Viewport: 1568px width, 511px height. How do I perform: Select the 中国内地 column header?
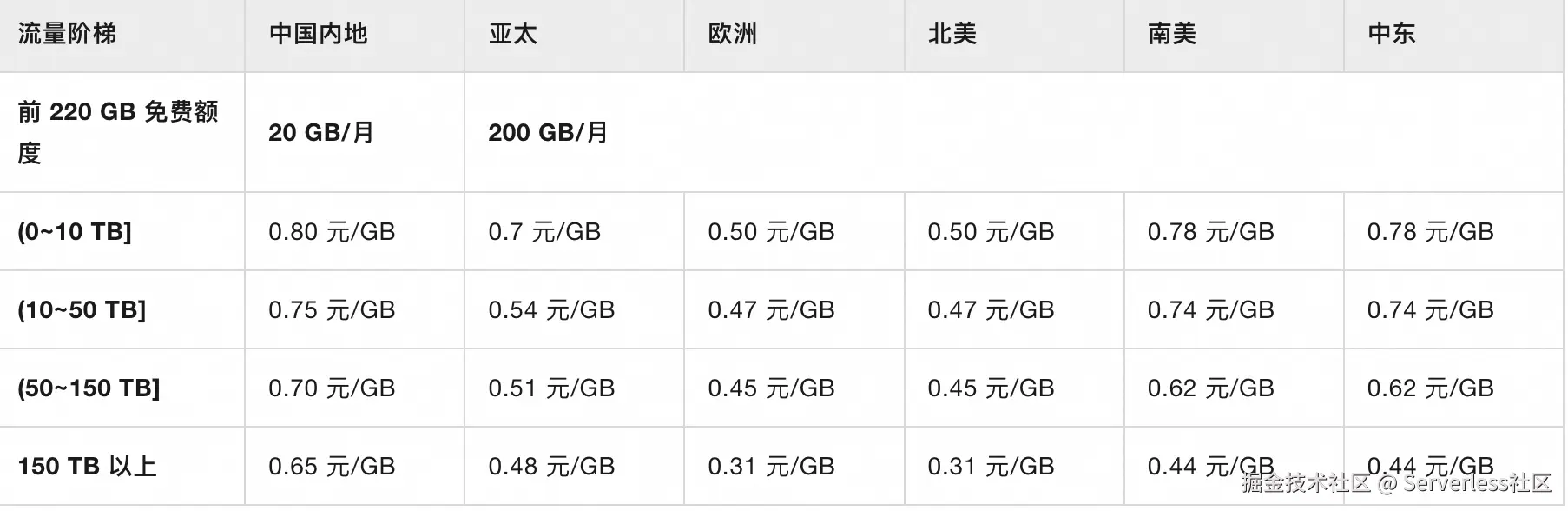(x=318, y=34)
